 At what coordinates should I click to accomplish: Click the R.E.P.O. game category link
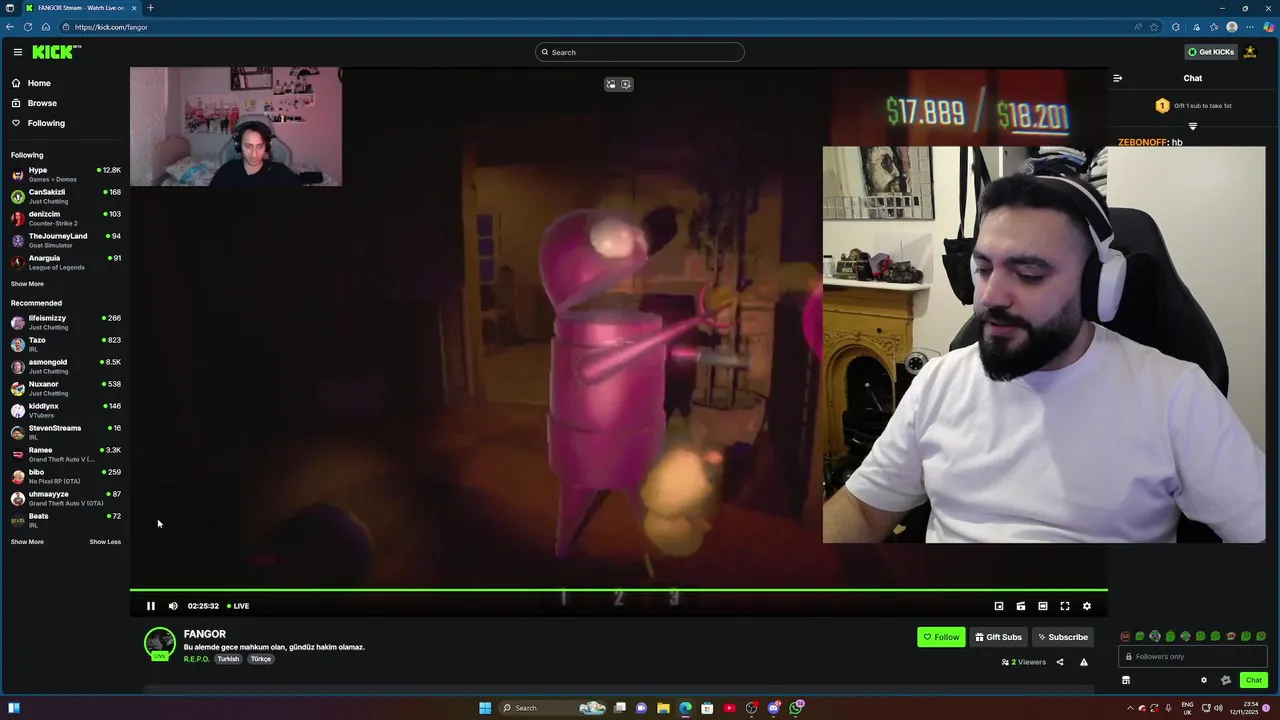click(196, 659)
